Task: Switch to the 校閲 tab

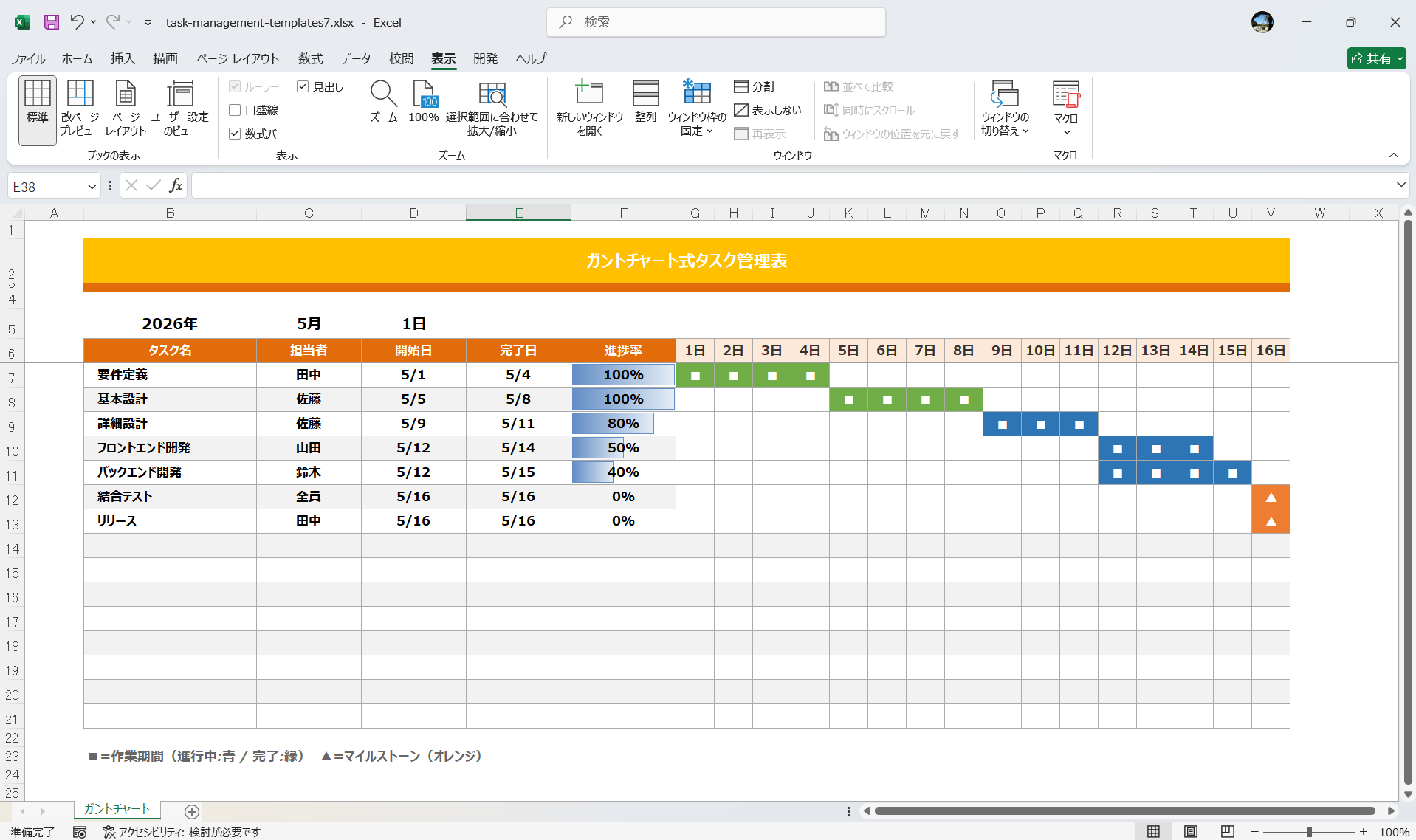Action: coord(402,58)
